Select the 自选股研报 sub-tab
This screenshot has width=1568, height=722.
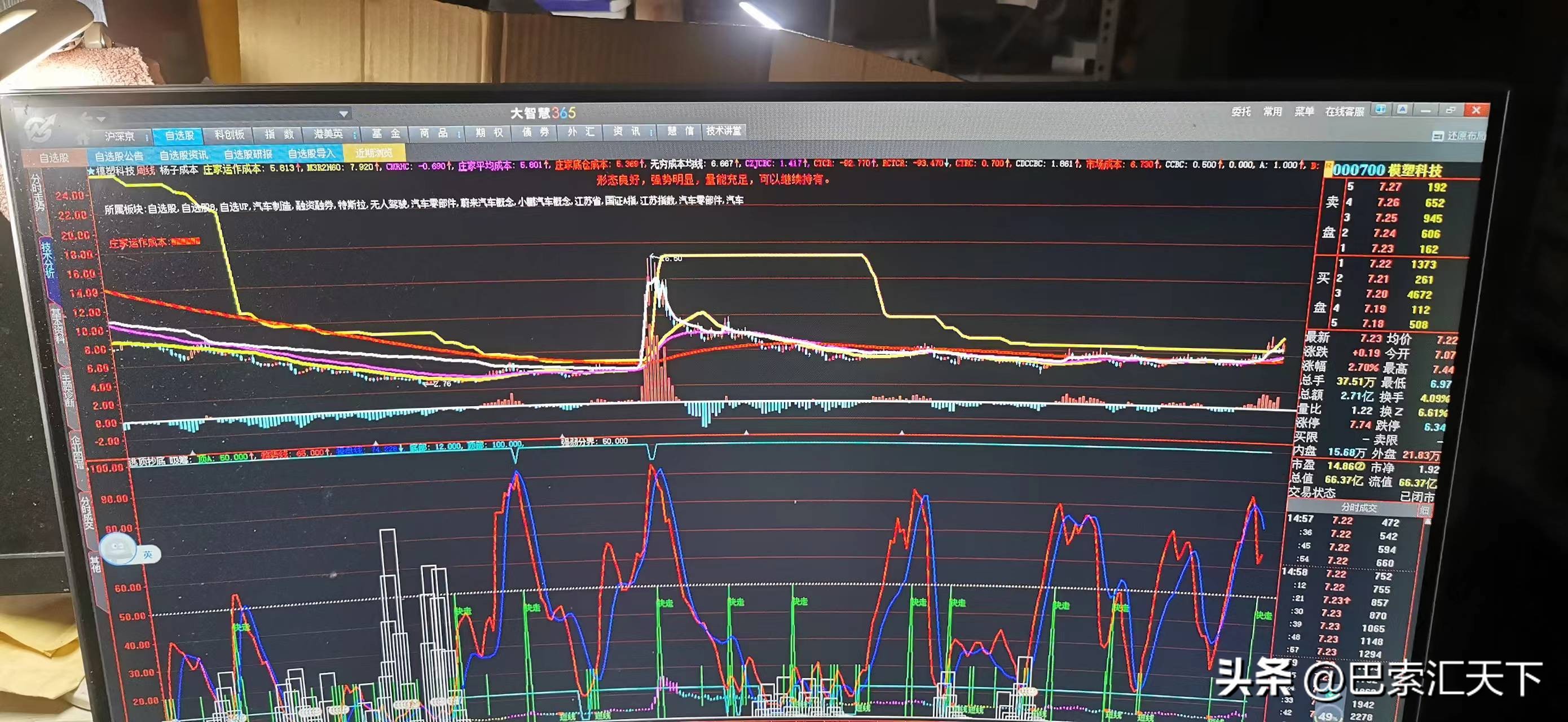coord(248,155)
